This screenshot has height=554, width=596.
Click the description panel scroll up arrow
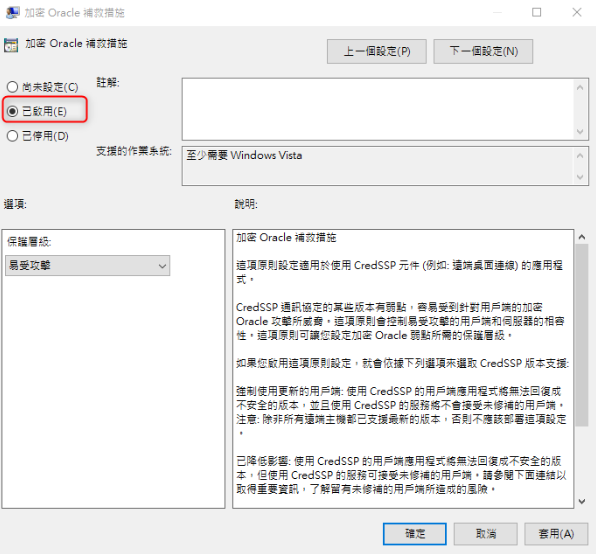point(582,237)
